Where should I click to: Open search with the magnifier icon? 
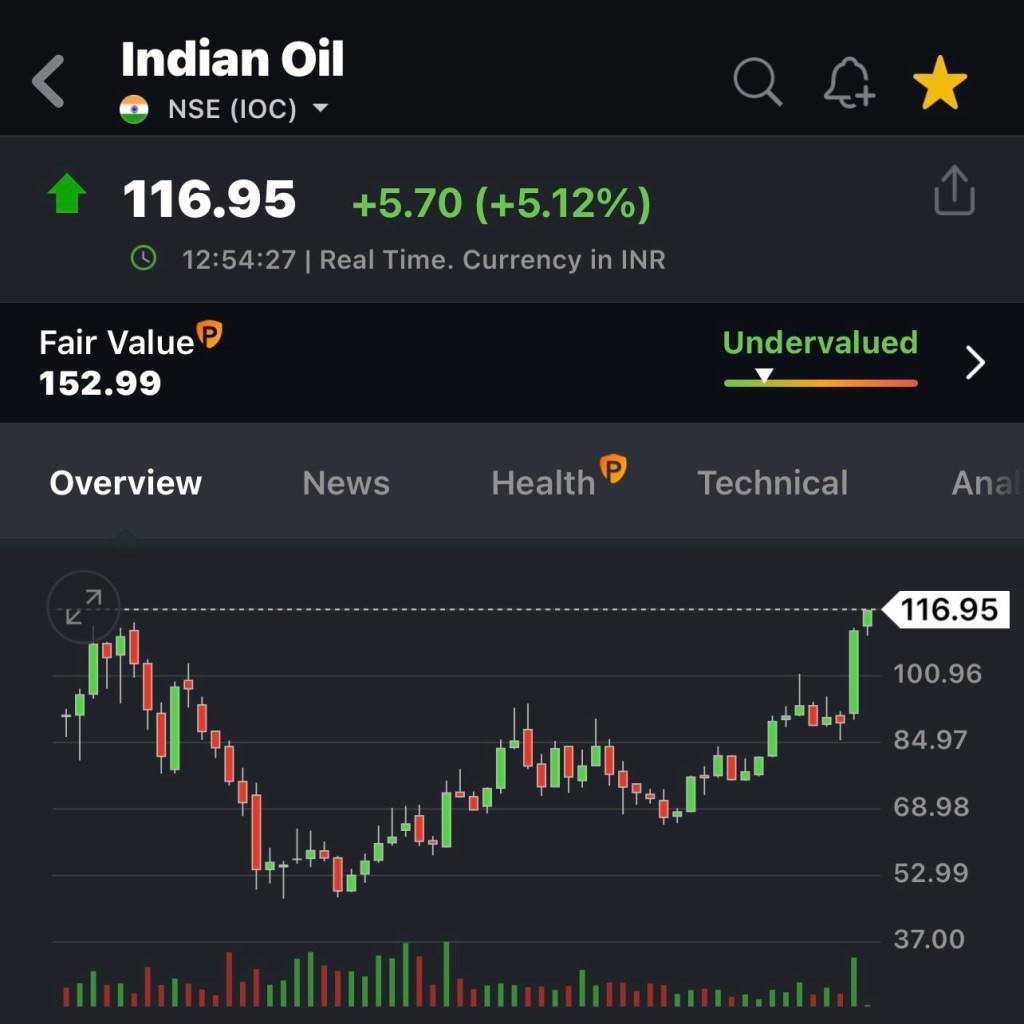(x=757, y=81)
